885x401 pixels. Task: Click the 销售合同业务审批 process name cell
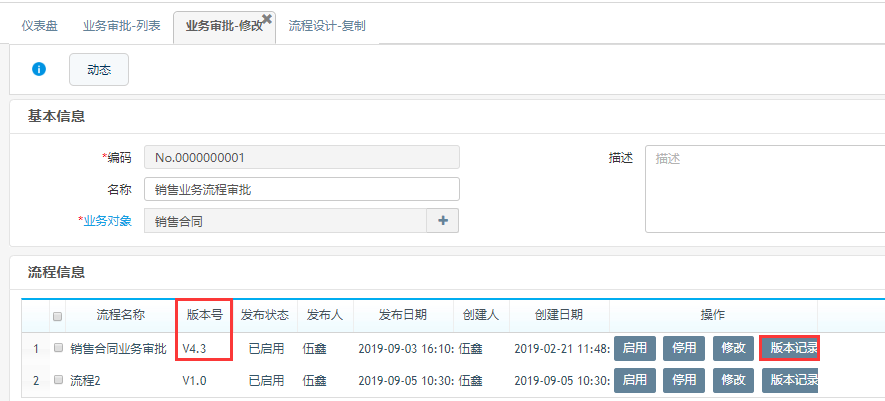[119, 349]
